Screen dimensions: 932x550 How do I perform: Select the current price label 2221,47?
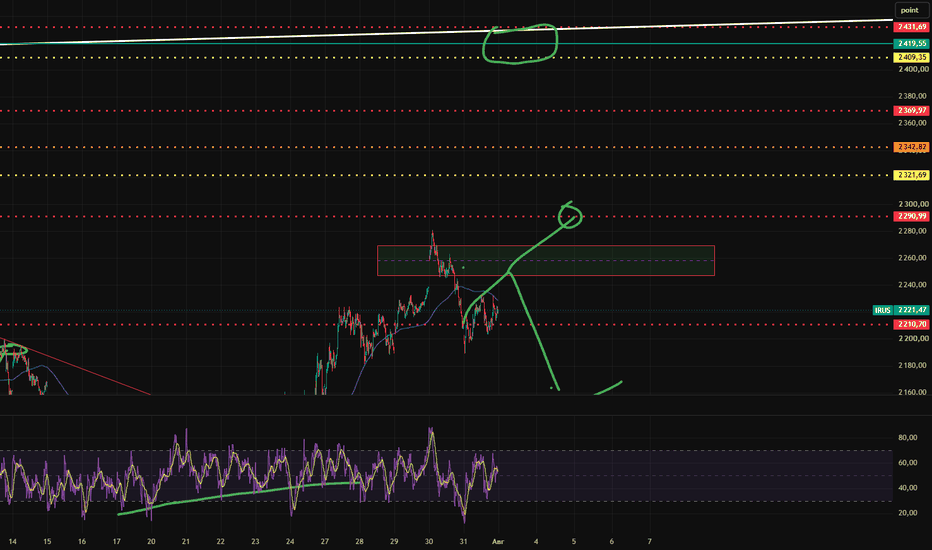click(x=911, y=310)
